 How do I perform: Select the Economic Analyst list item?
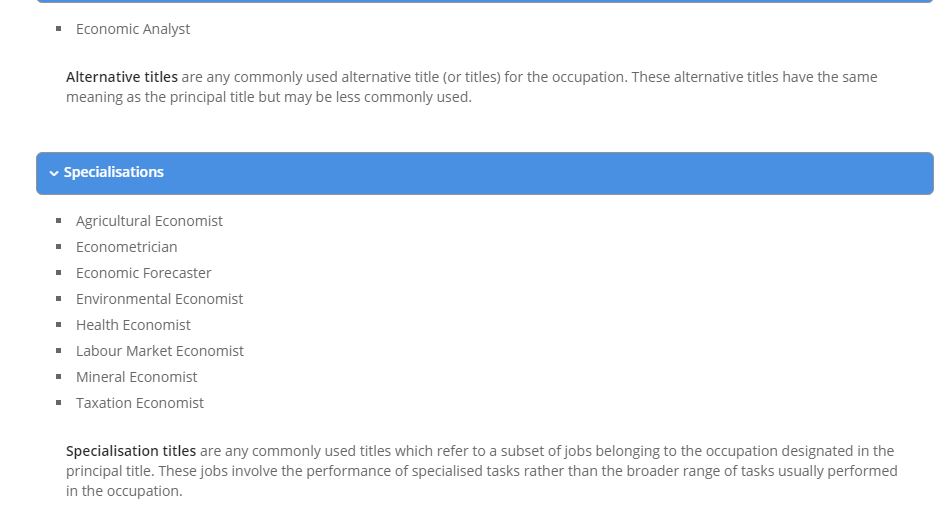pos(133,29)
